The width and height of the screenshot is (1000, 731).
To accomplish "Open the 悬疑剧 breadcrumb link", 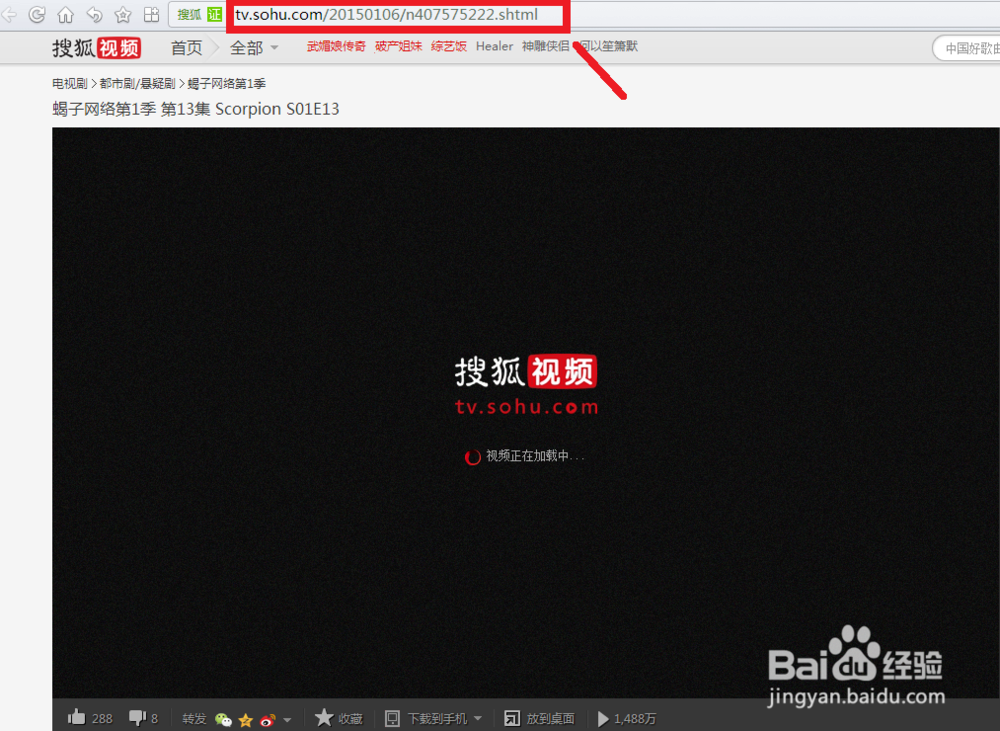I will click(156, 84).
